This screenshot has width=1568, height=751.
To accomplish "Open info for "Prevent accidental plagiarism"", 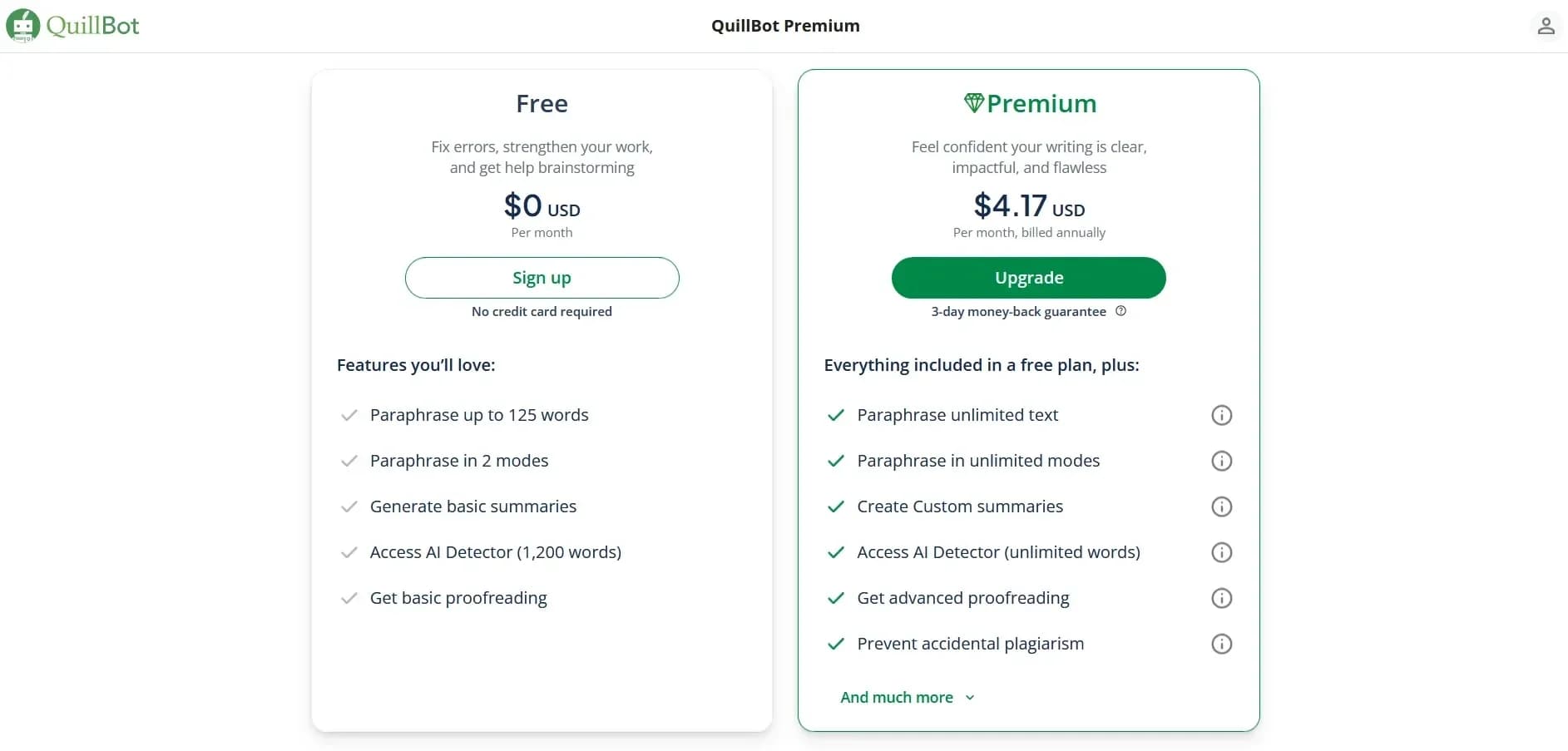I will pos(1221,644).
